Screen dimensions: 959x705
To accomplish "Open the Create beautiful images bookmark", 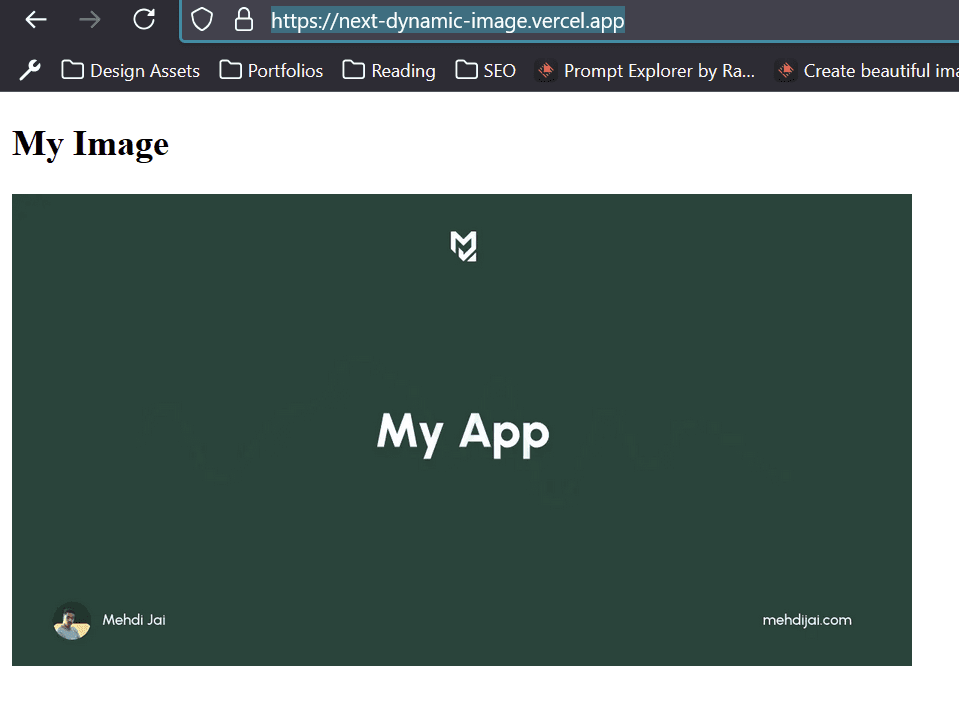I will tap(866, 70).
